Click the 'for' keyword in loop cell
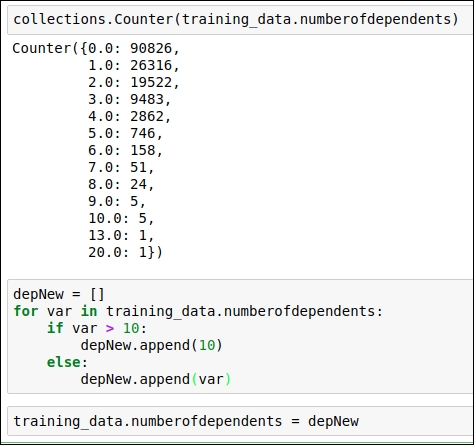 (x=26, y=311)
